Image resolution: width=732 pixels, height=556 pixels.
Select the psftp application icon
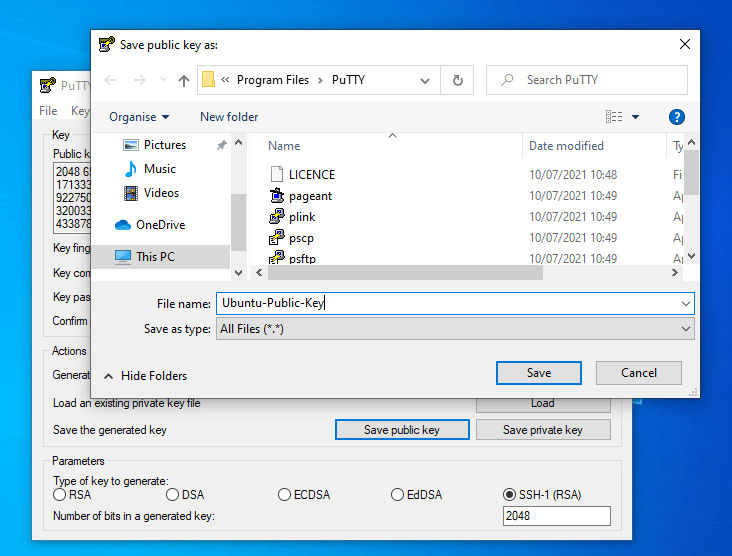point(276,257)
